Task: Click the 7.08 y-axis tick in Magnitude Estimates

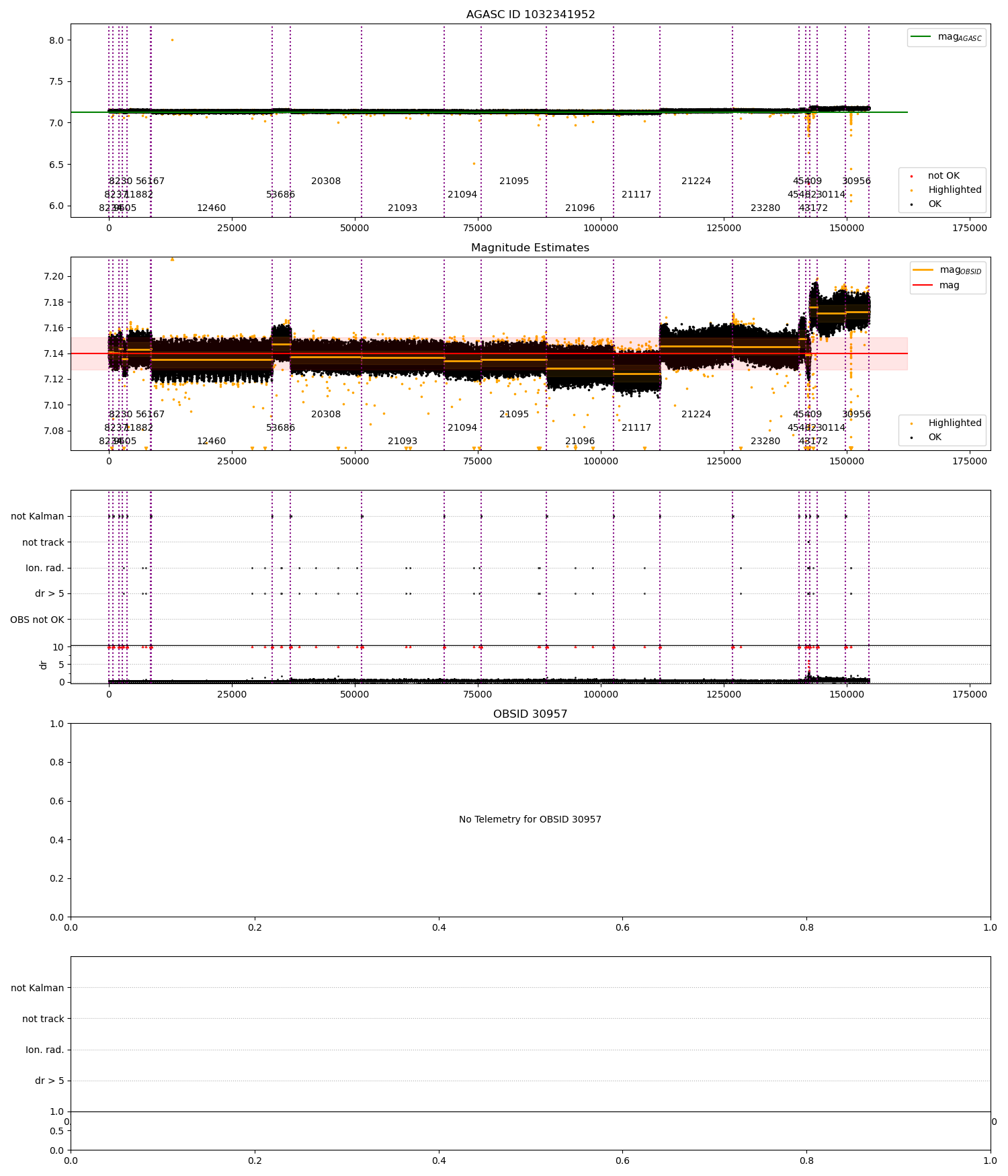Action: pos(54,431)
